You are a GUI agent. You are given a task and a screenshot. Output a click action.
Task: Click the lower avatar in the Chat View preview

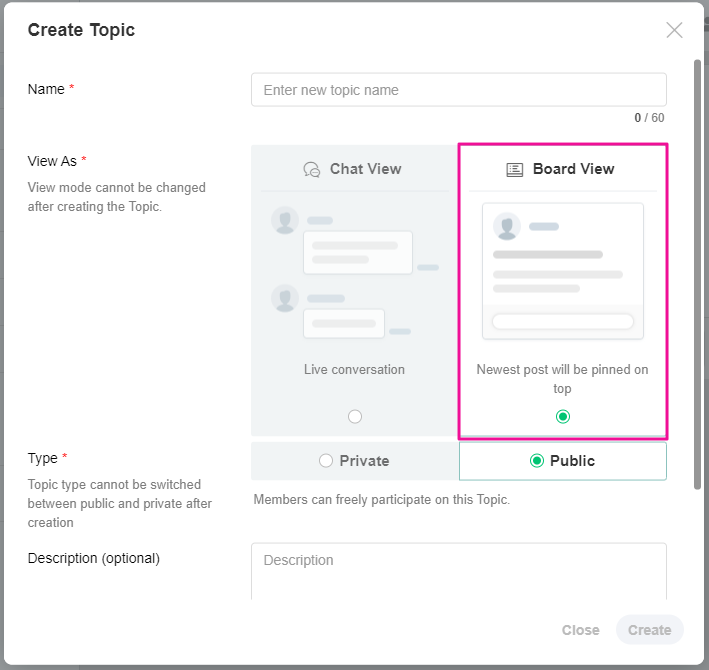(285, 299)
